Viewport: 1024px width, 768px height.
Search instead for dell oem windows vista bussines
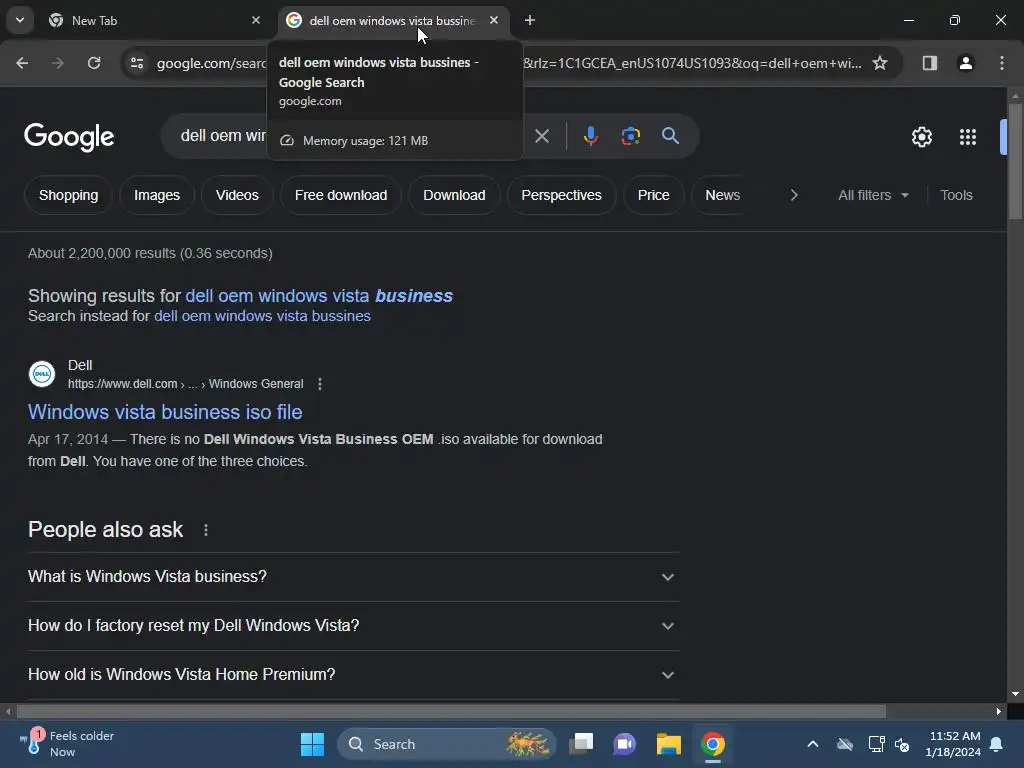(x=262, y=316)
